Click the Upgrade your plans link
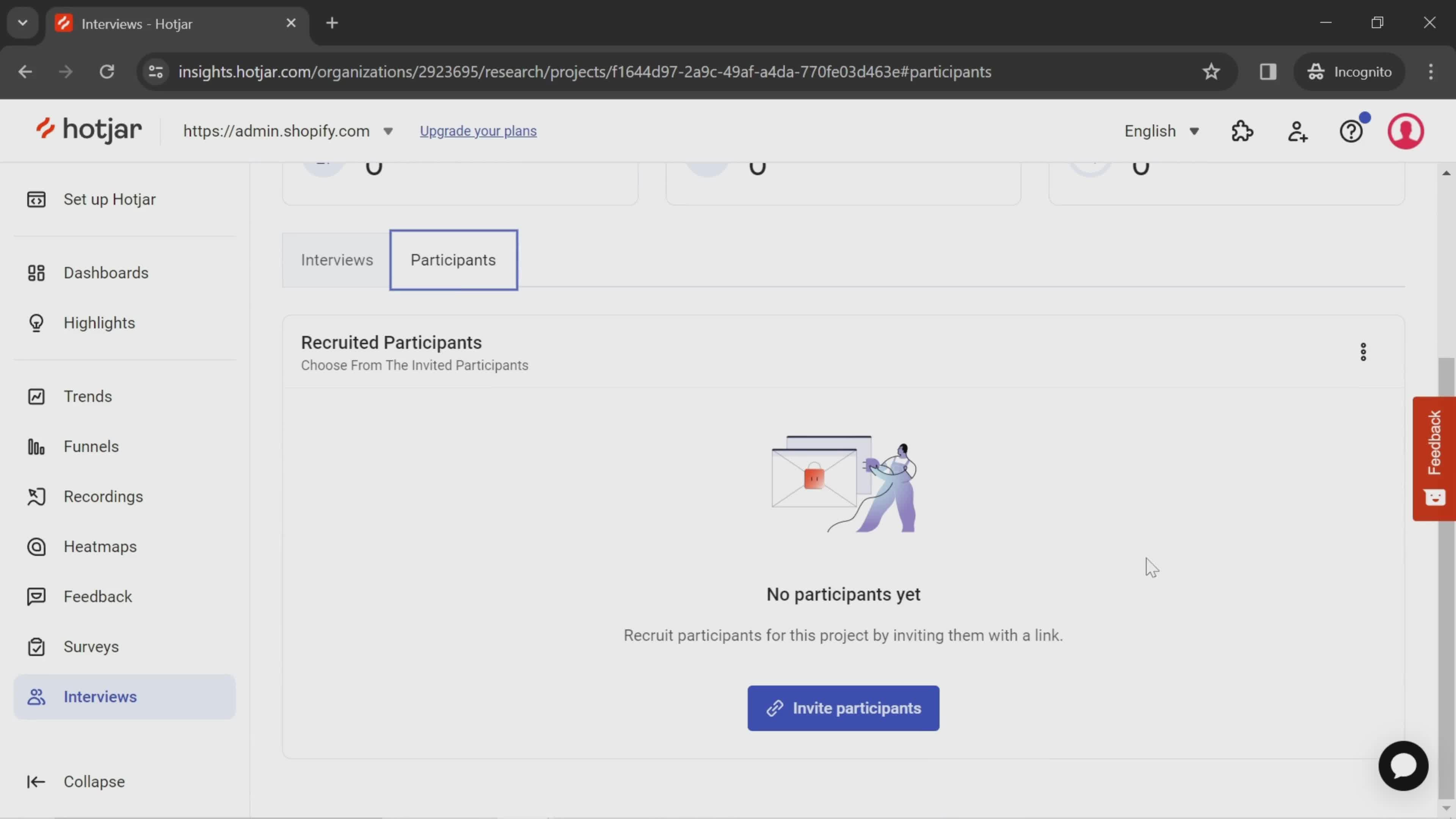1456x819 pixels. [x=478, y=131]
